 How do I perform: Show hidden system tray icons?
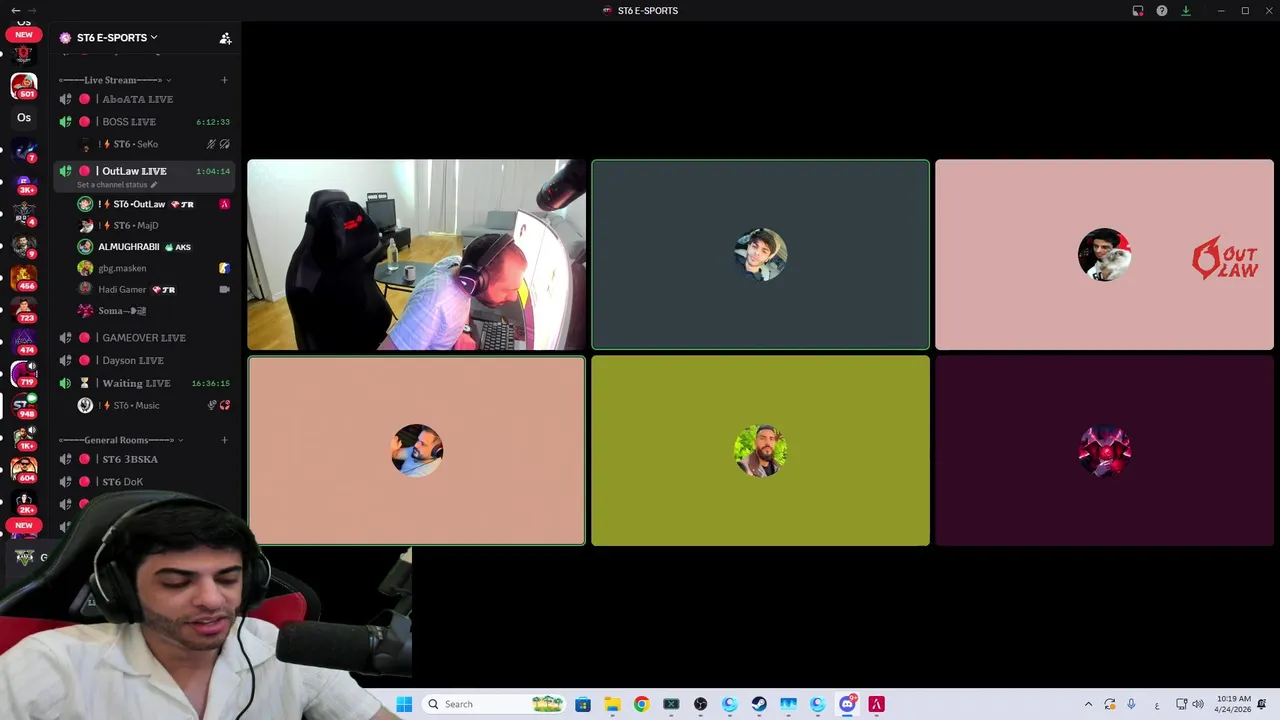1088,704
